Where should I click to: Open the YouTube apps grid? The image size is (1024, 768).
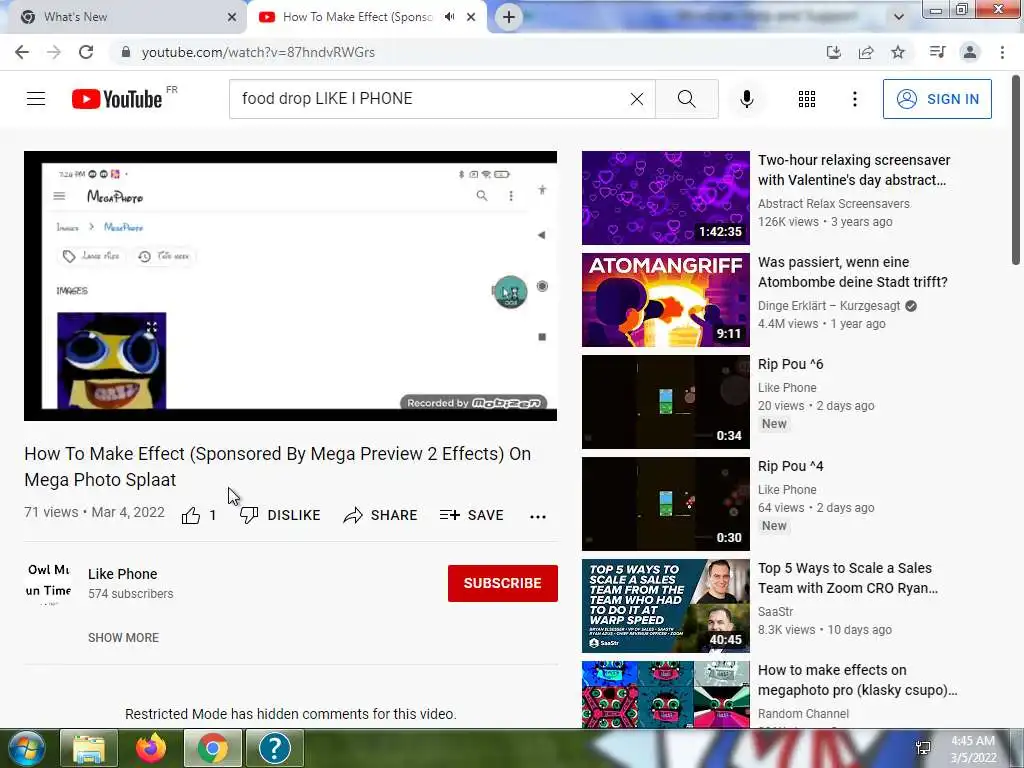point(807,99)
